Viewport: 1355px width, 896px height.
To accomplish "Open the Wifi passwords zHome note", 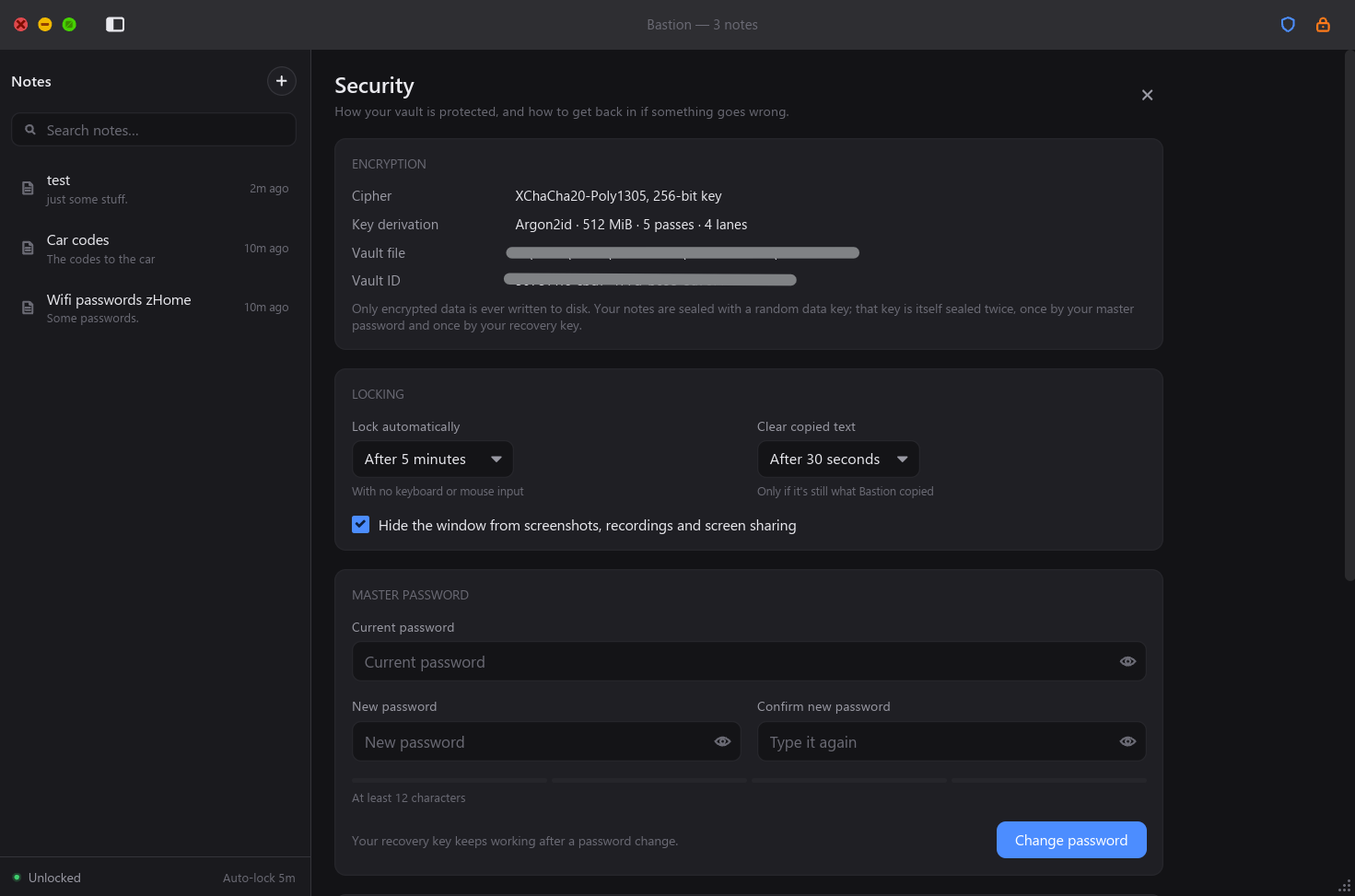I will tap(155, 308).
